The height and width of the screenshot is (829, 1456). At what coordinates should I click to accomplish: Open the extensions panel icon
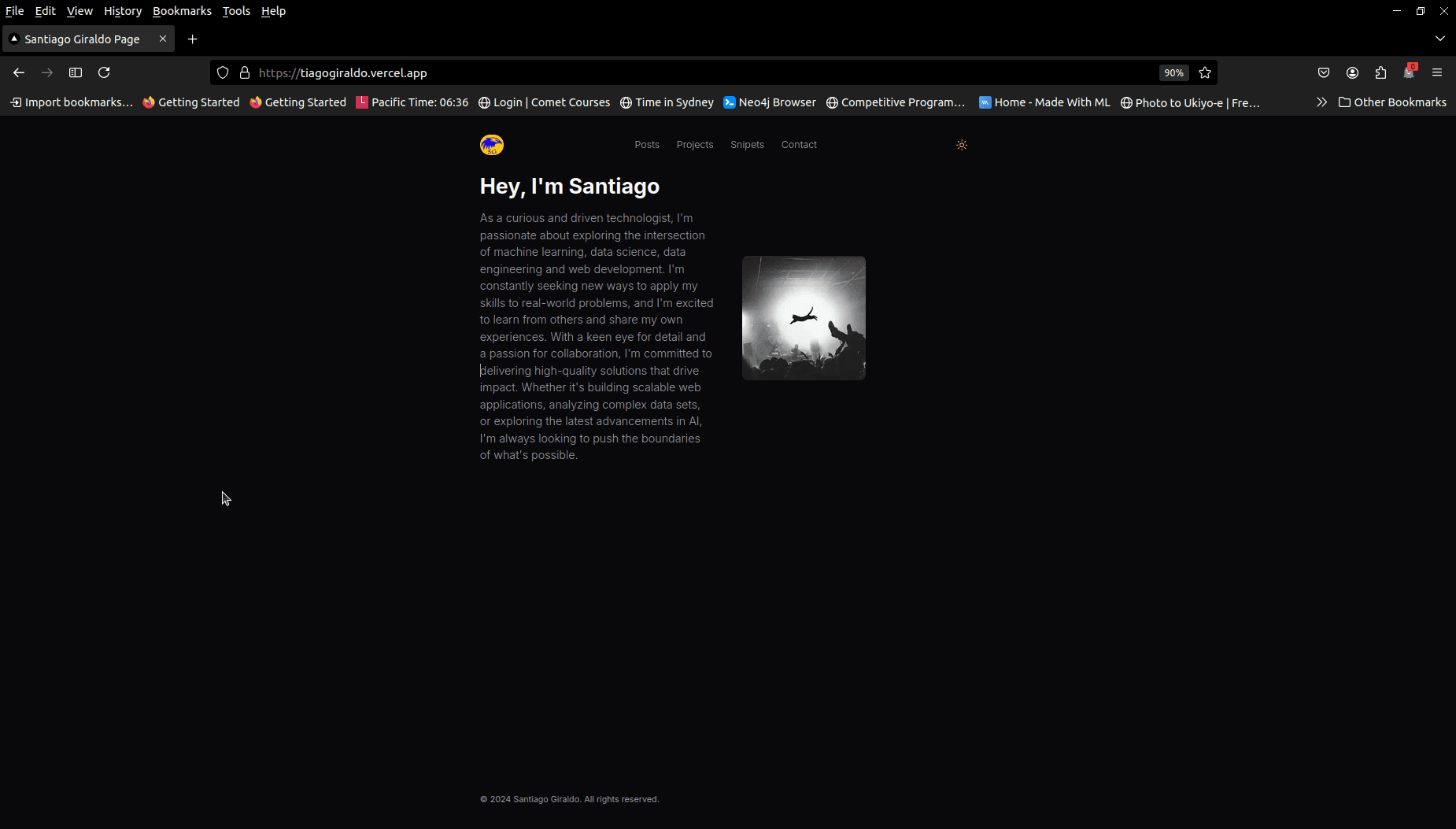click(x=1380, y=72)
